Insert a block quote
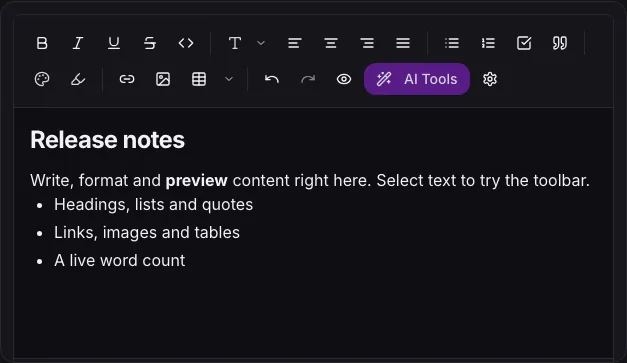This screenshot has width=627, height=363. (x=560, y=43)
